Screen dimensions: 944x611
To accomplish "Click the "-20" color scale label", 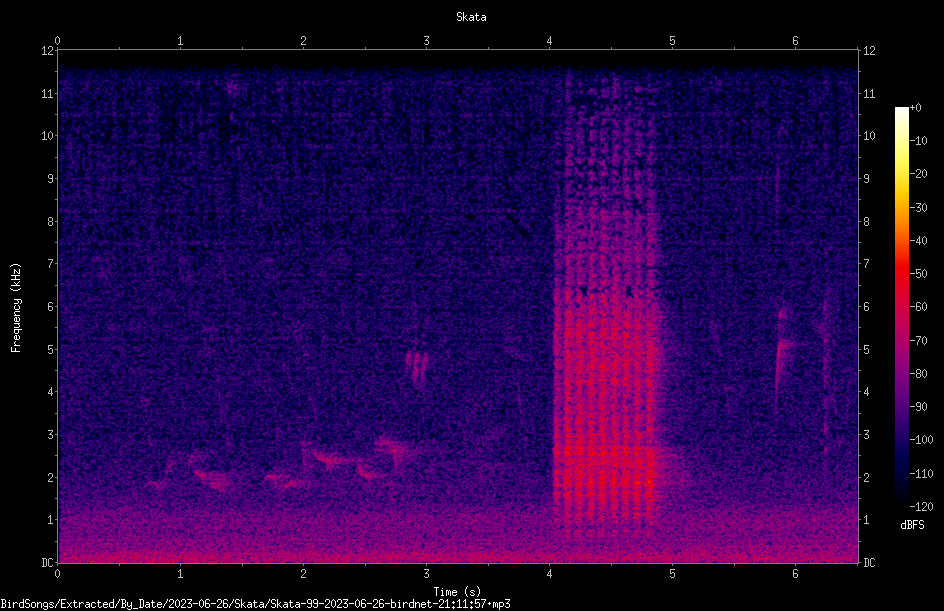I will [x=918, y=174].
